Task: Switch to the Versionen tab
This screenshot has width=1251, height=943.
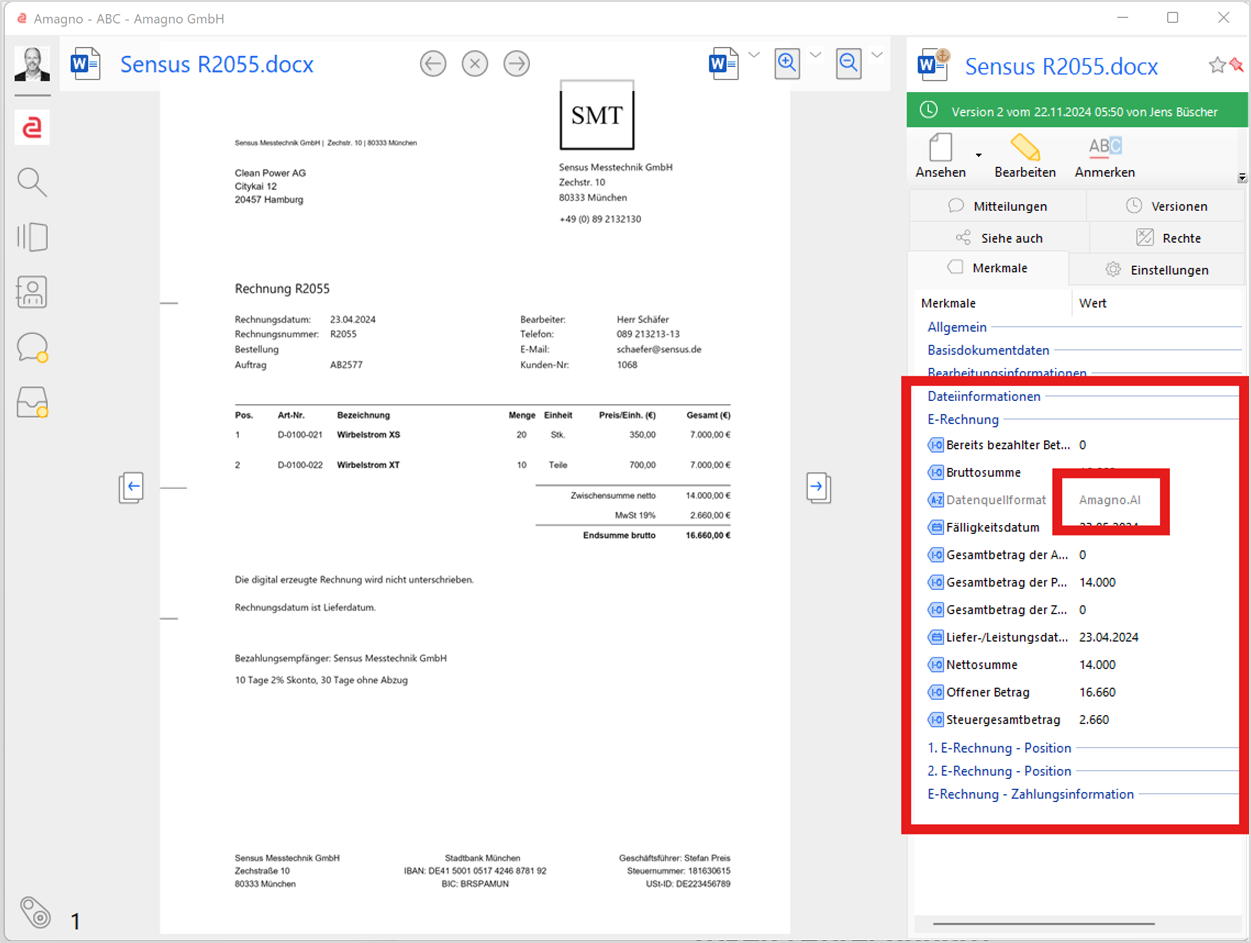Action: 1166,206
